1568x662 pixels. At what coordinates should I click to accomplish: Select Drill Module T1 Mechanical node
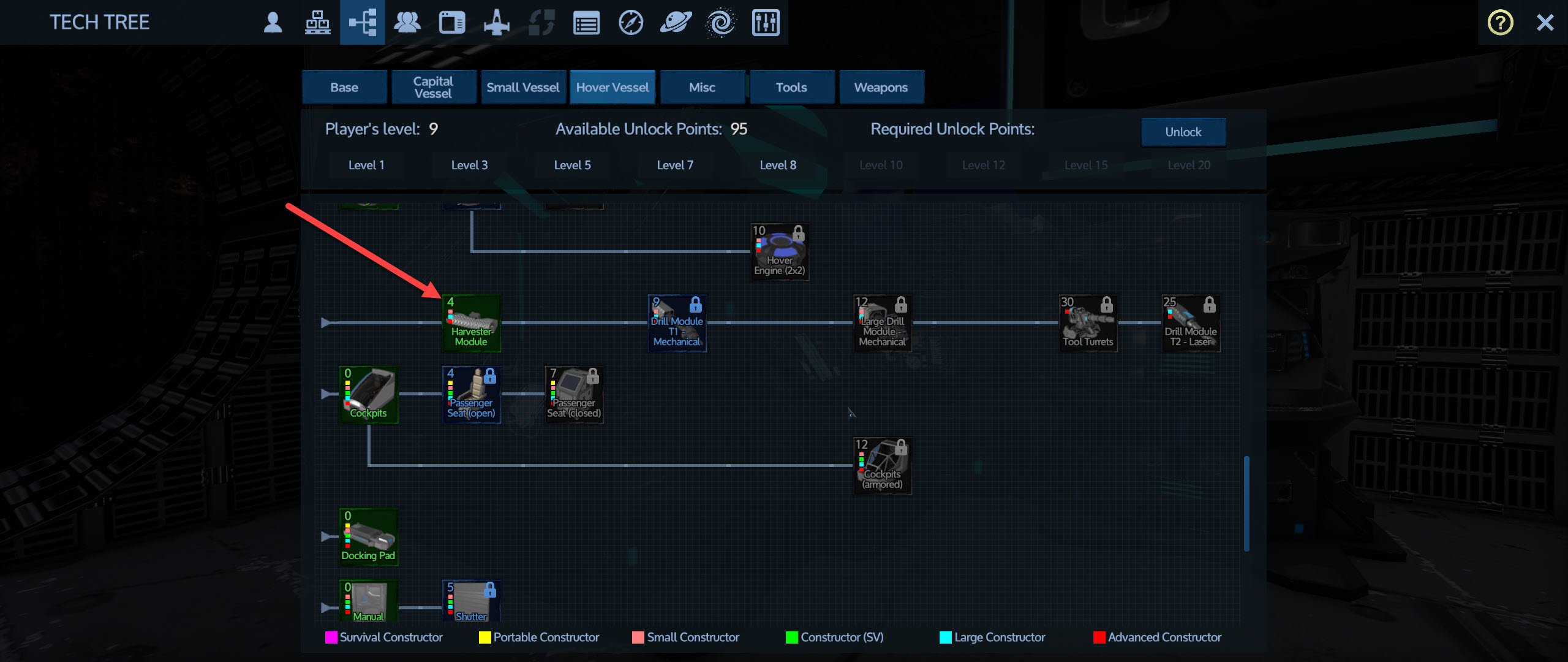point(677,323)
